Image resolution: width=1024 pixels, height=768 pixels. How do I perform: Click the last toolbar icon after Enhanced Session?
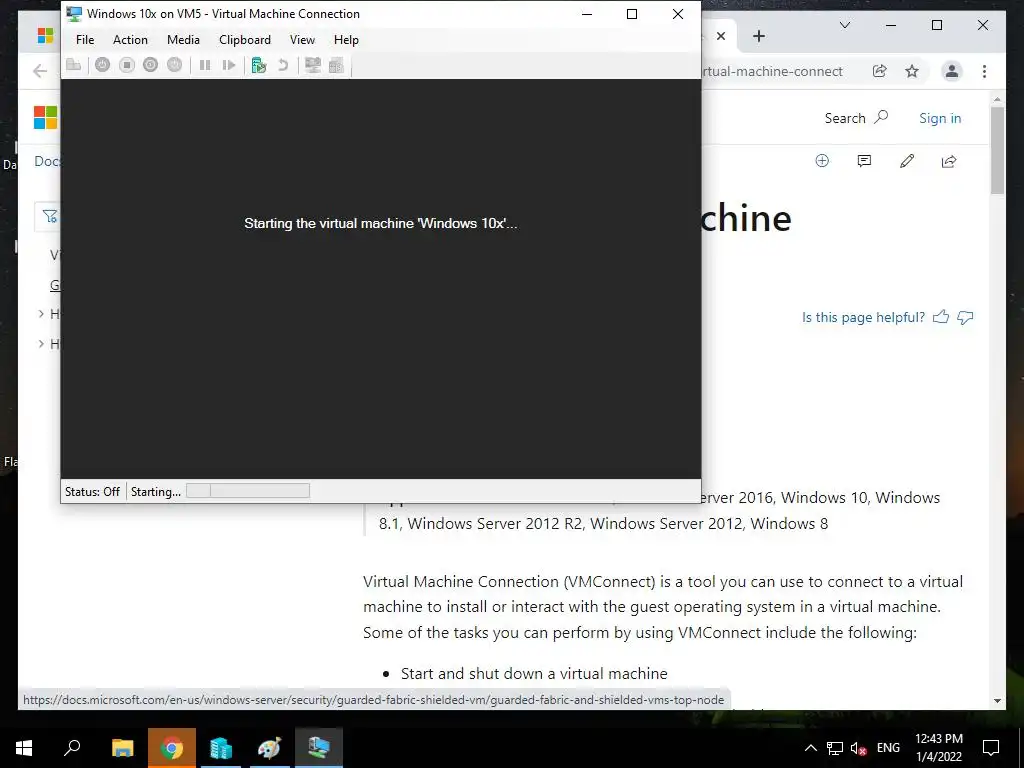[336, 65]
